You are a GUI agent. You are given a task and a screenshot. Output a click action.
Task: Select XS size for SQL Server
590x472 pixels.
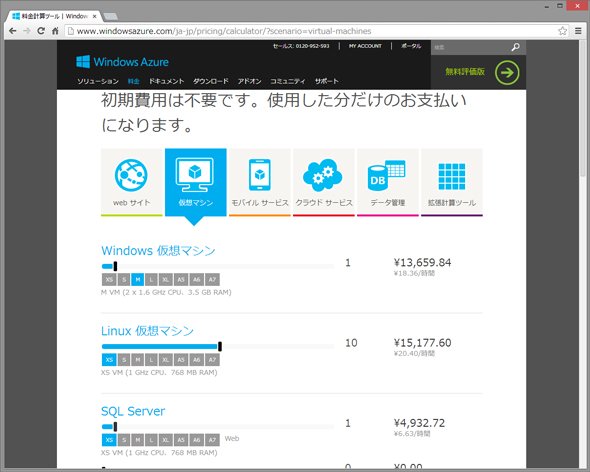tap(109, 440)
